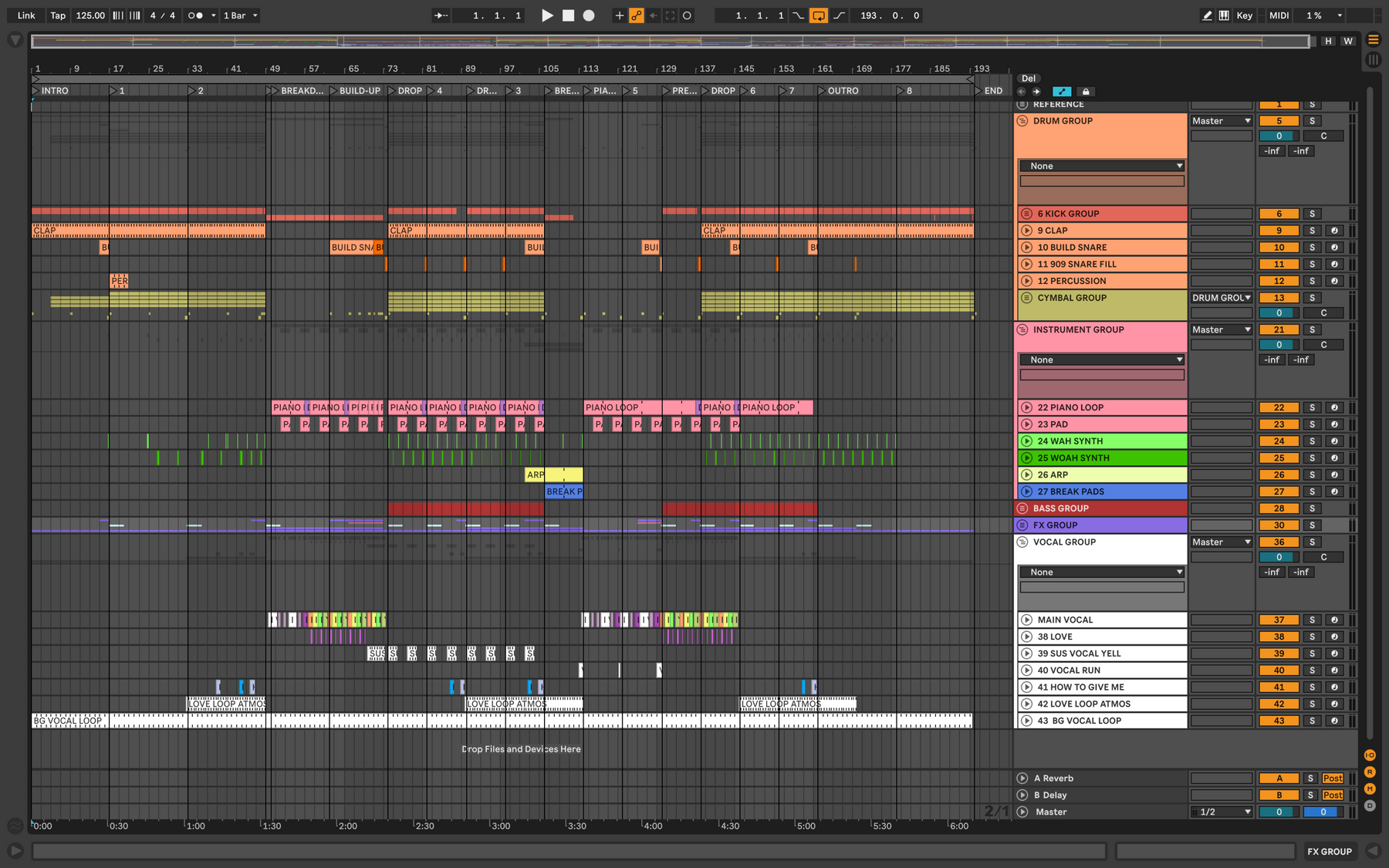This screenshot has height=868, width=1389.
Task: Unfold the 6 KICK GROUP track
Action: 1026,214
